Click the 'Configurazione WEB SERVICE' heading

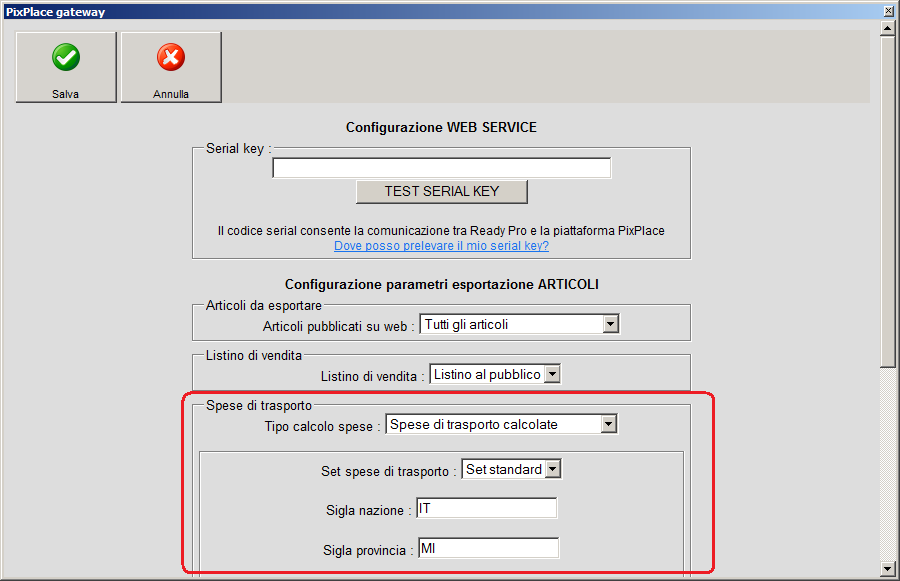tap(441, 127)
